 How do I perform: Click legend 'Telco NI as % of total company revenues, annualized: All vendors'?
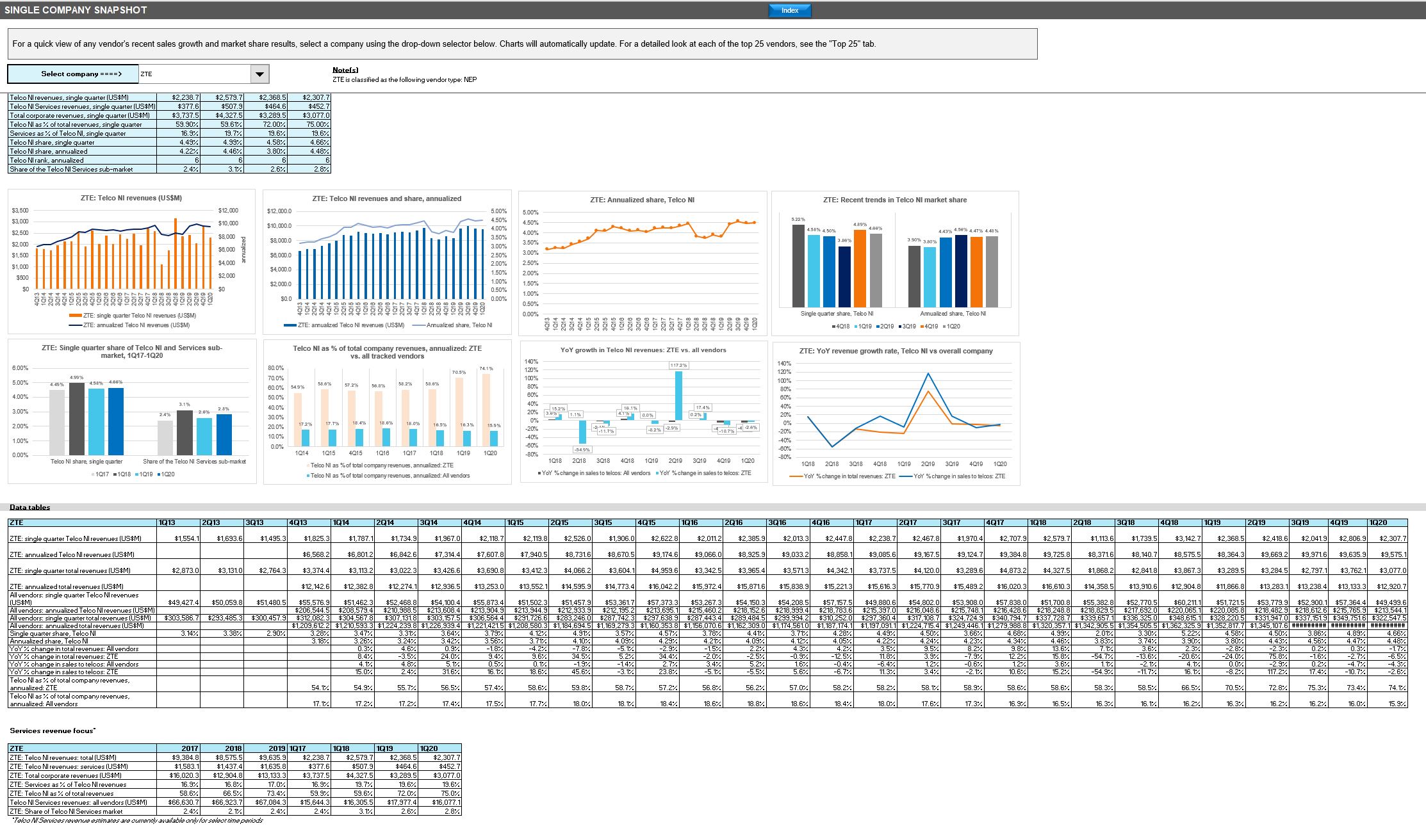[x=388, y=476]
